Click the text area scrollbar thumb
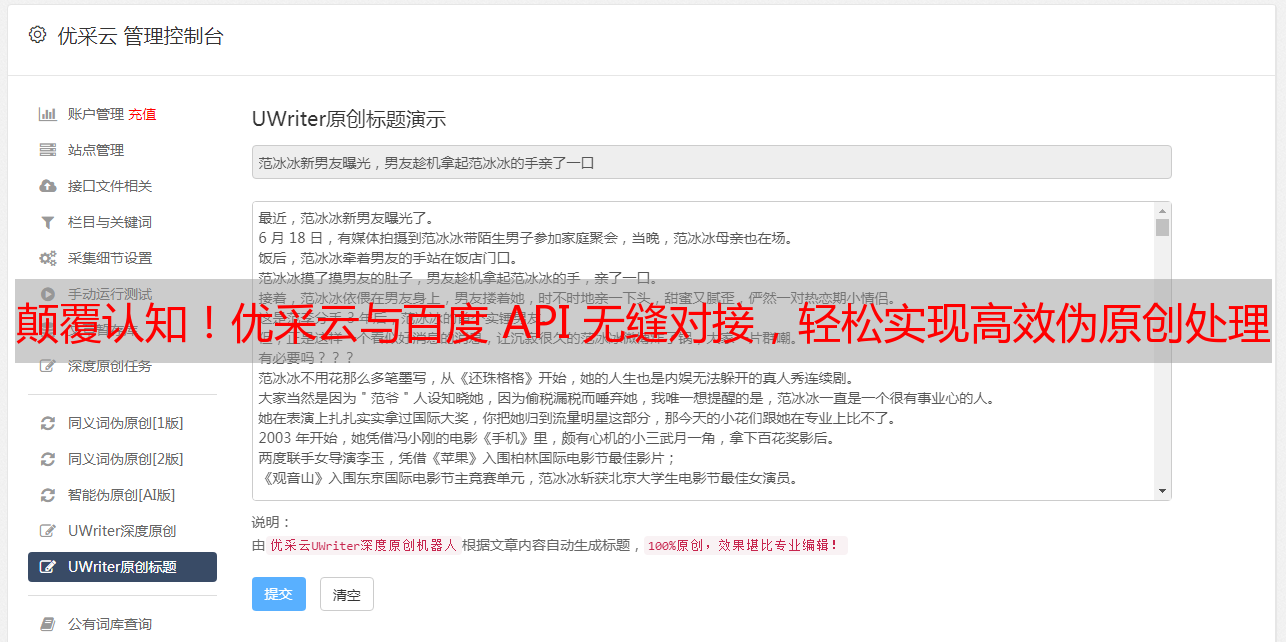Screen dimensions: 1286x642 (x=1162, y=227)
